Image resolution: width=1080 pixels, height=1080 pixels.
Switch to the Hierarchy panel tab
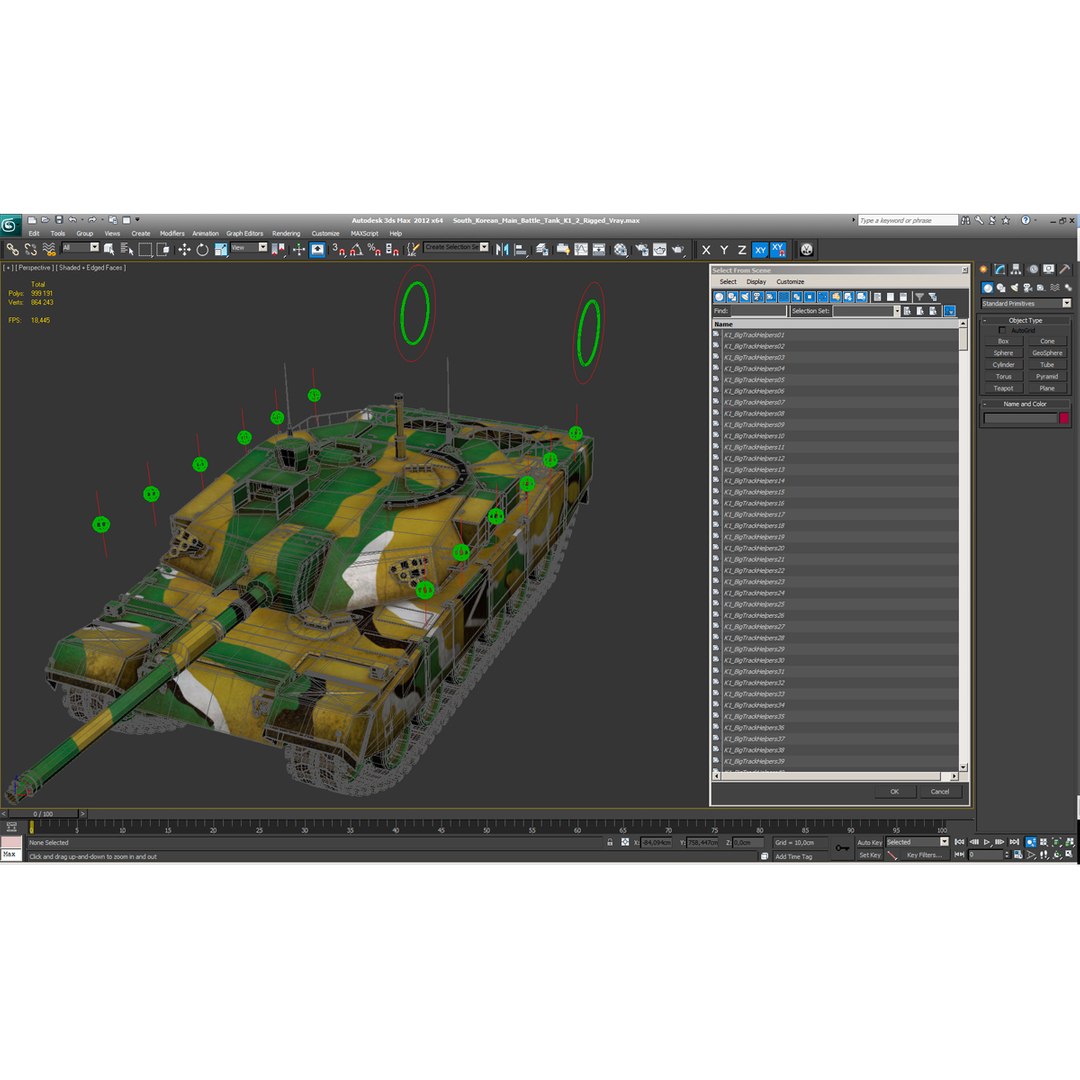coord(1016,269)
